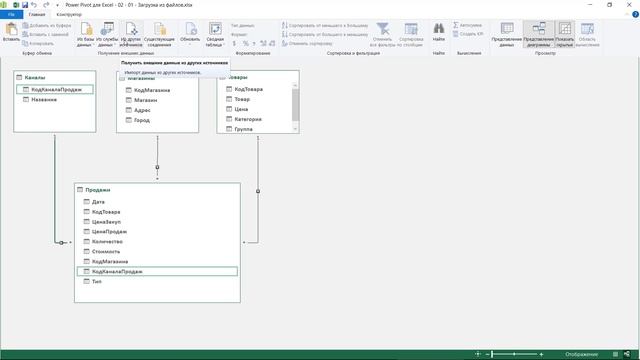Viewport: 640px width, 360px height.
Task: Click the Save icon in title bar
Action: [25, 5]
